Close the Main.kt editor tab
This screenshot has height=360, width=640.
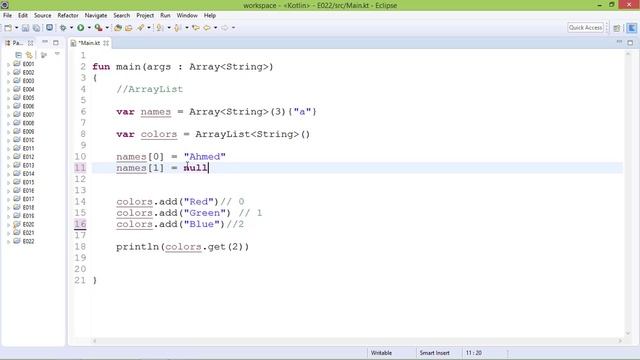click(106, 43)
